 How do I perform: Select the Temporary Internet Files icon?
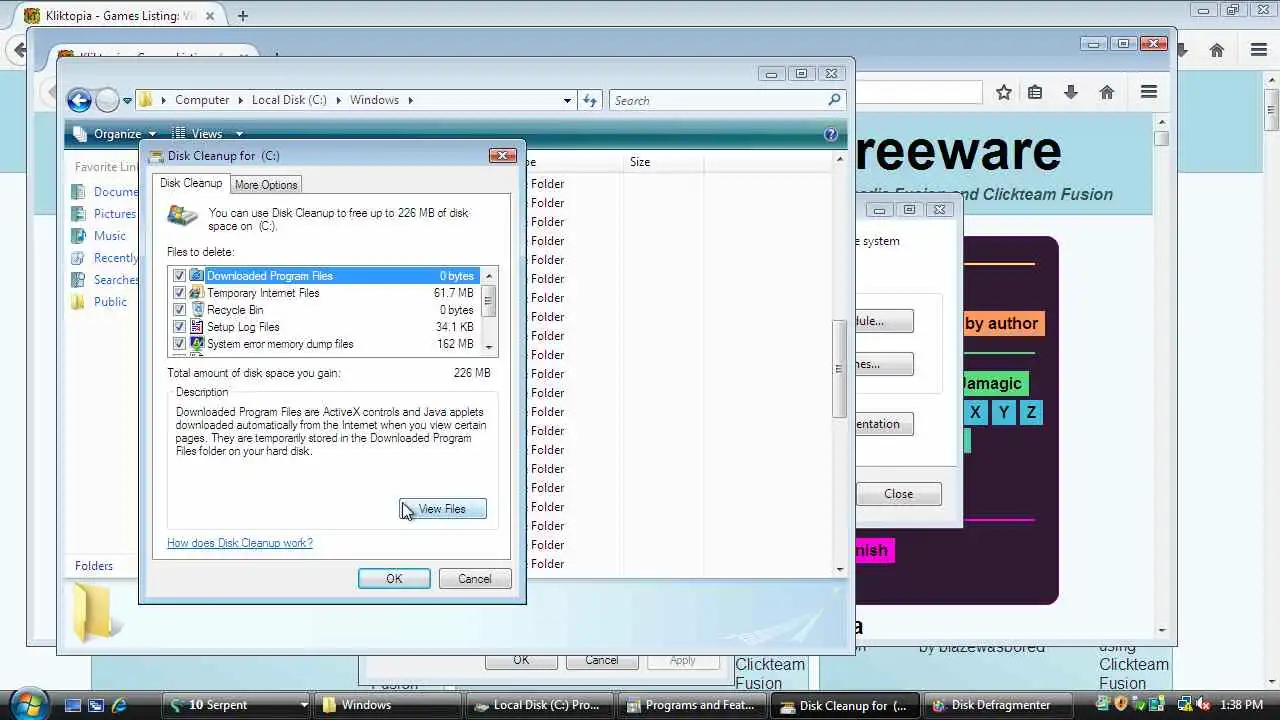point(197,293)
